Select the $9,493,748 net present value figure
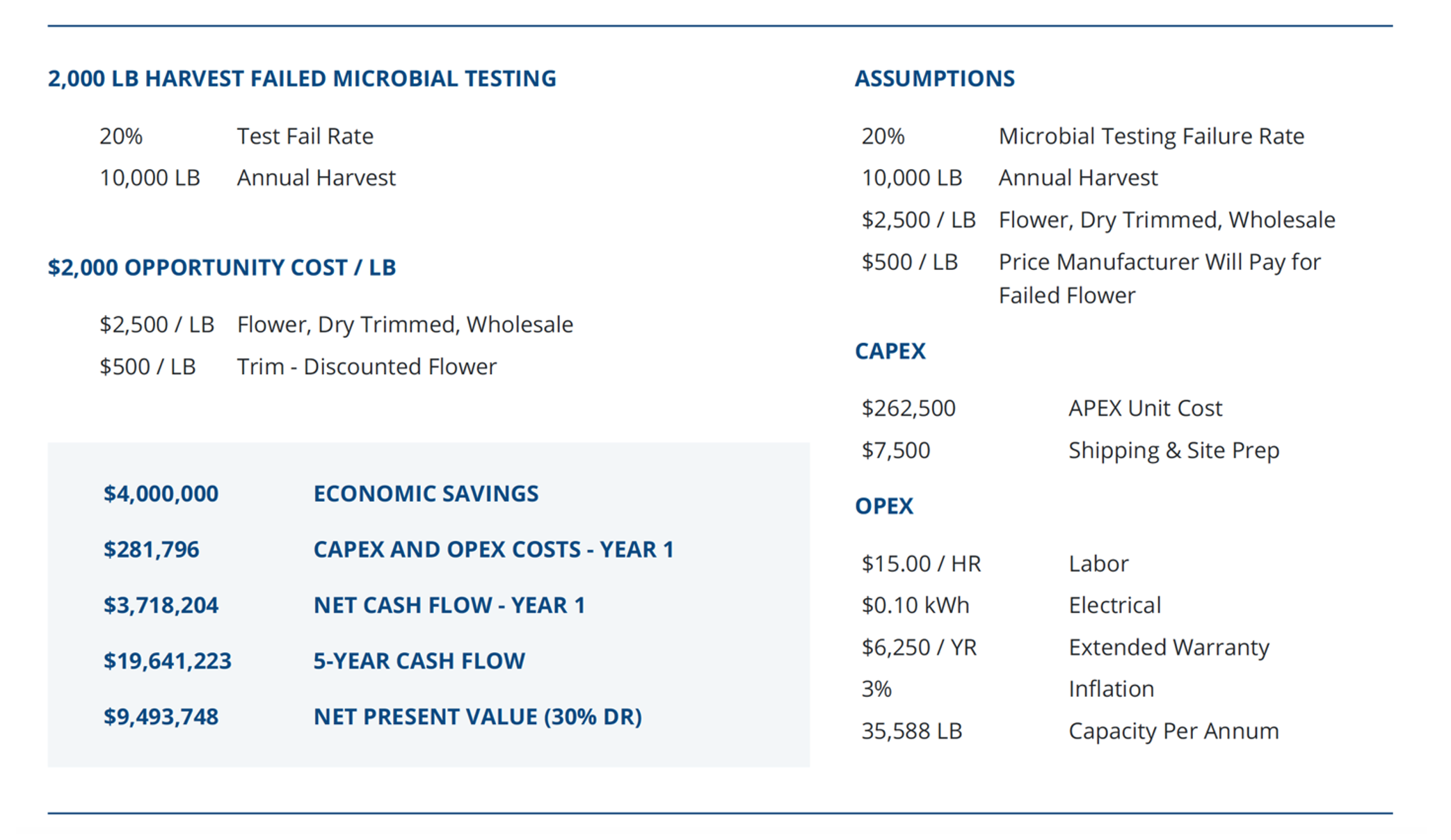The height and width of the screenshot is (840, 1451). point(161,717)
